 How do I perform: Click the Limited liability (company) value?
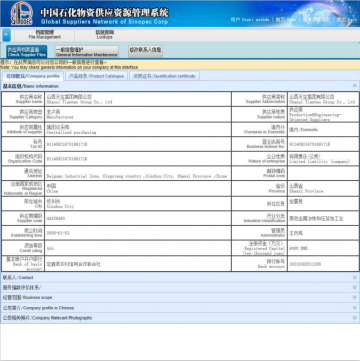coord(320,159)
